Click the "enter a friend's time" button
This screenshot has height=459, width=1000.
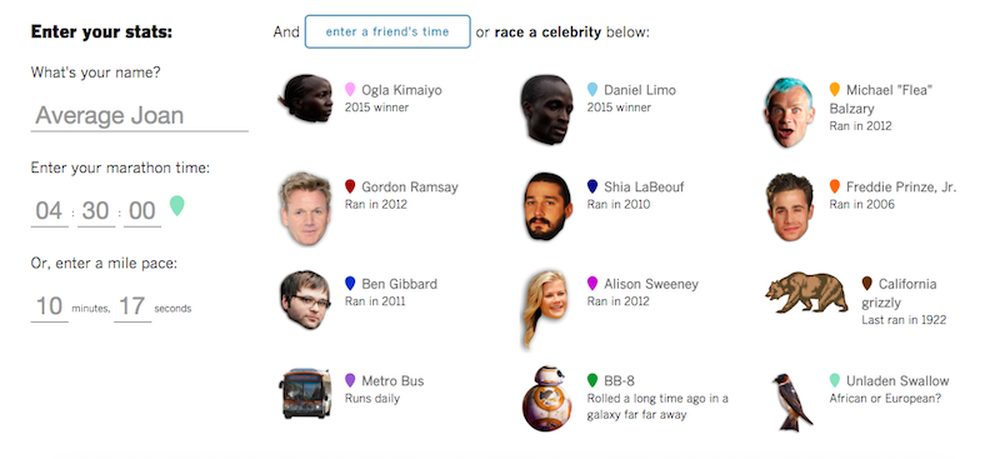click(x=388, y=32)
